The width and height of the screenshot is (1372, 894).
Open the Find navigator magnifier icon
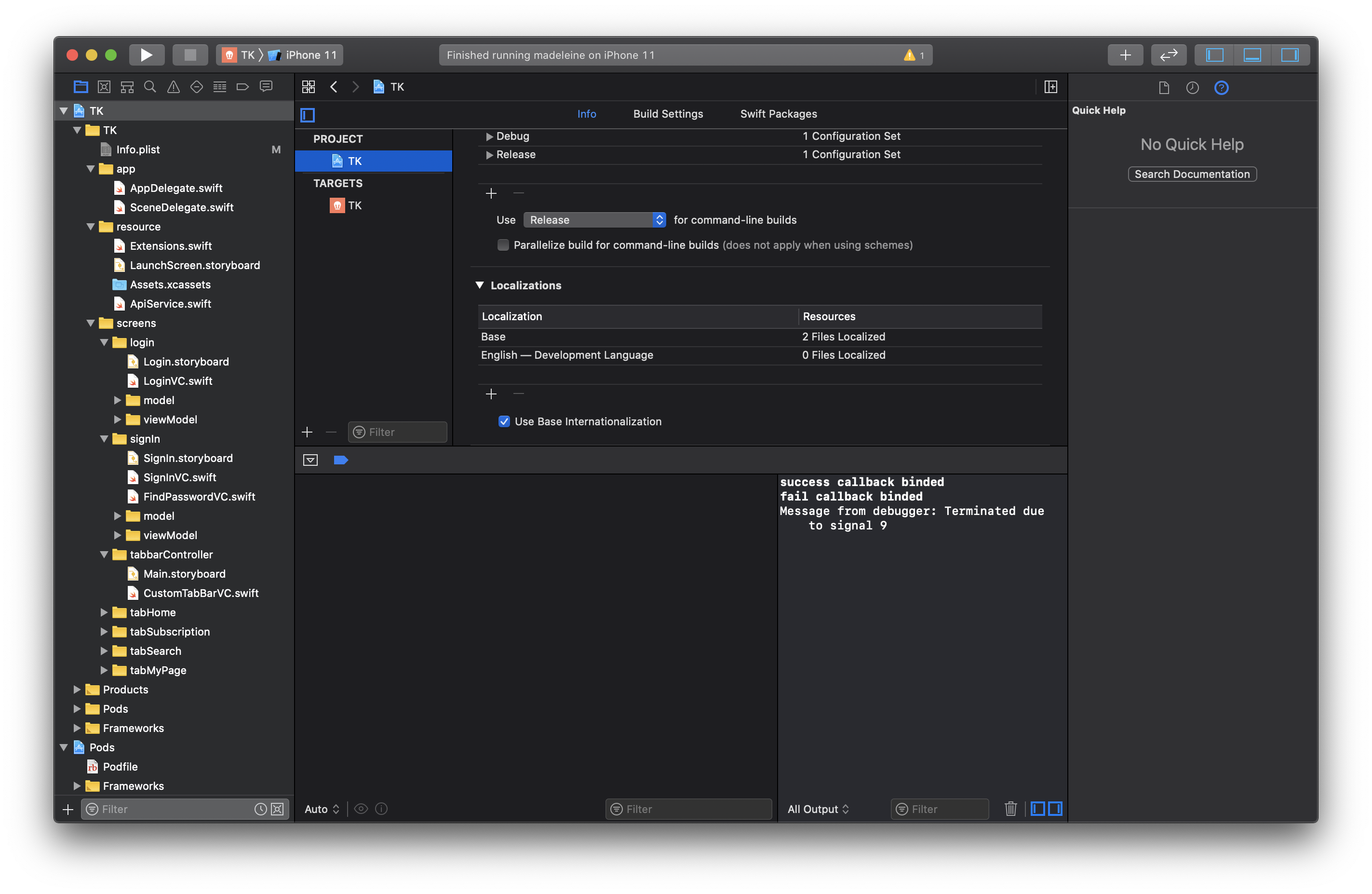click(x=150, y=87)
